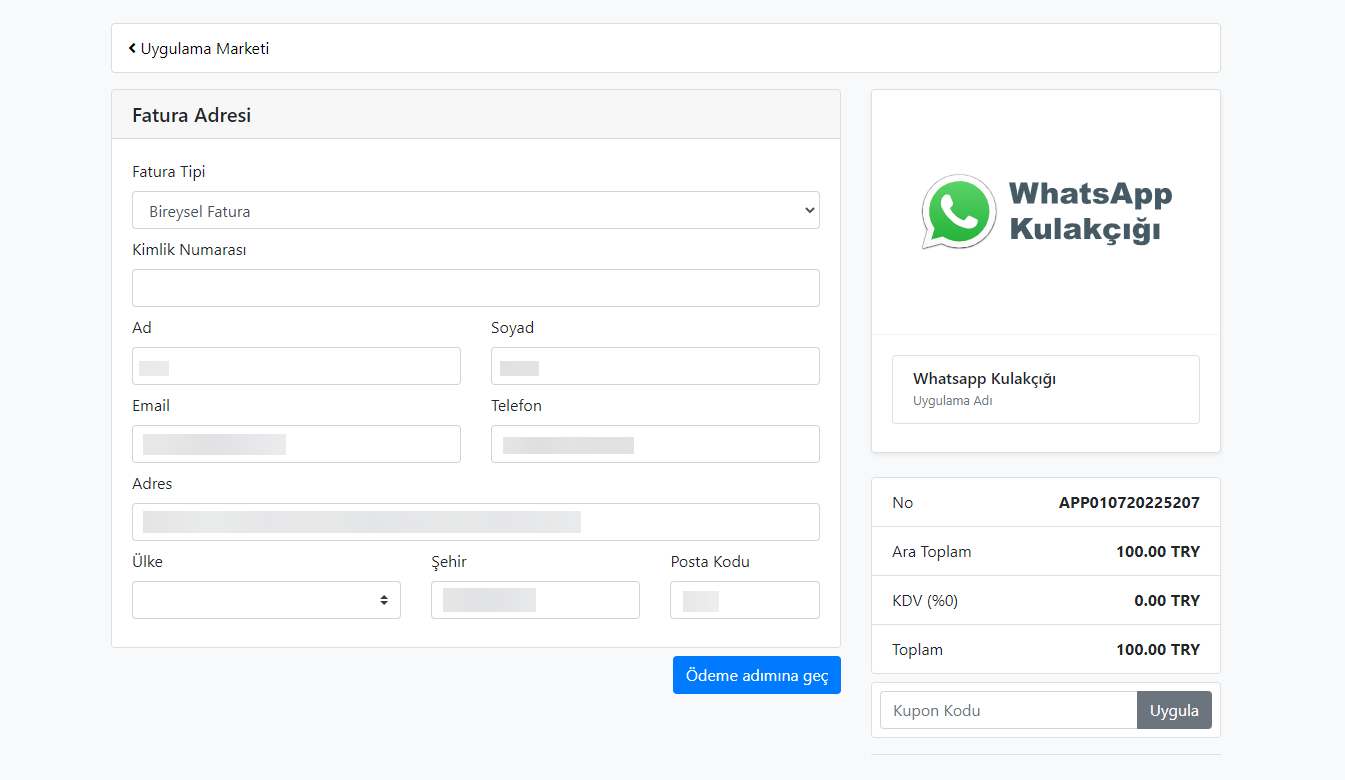Click the KDV amount 0.00 TRY
Image resolution: width=1345 pixels, height=780 pixels.
point(1167,600)
